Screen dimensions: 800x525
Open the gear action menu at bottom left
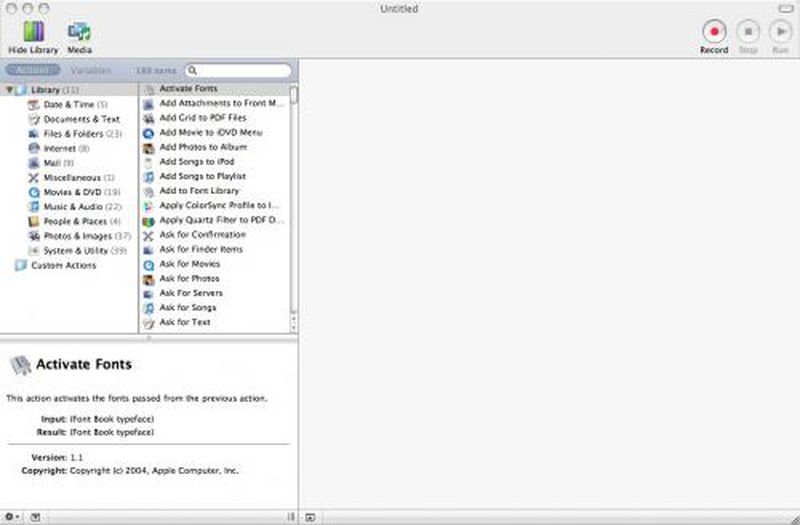pyautogui.click(x=11, y=517)
